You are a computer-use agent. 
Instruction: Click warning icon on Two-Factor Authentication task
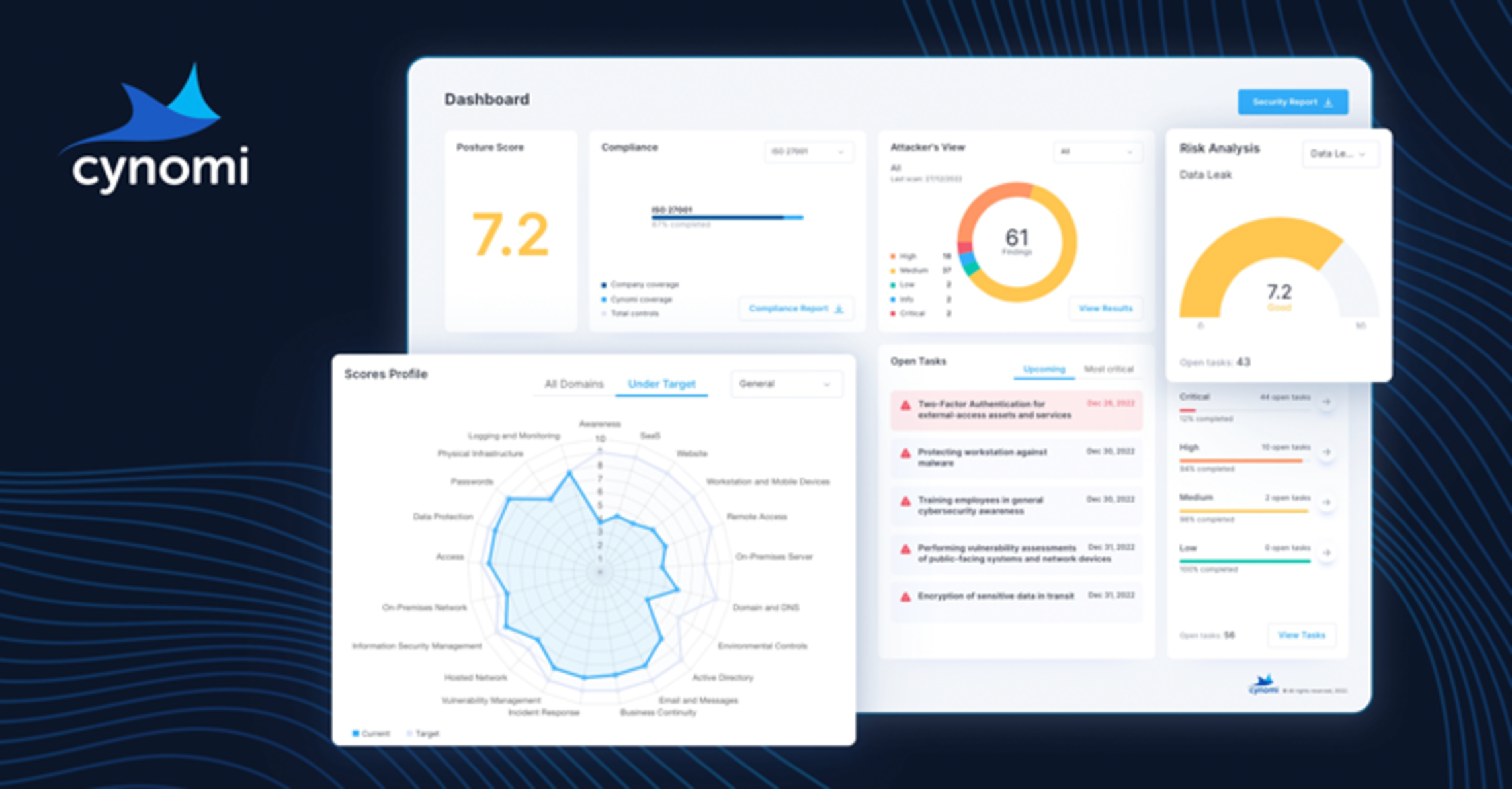(905, 406)
